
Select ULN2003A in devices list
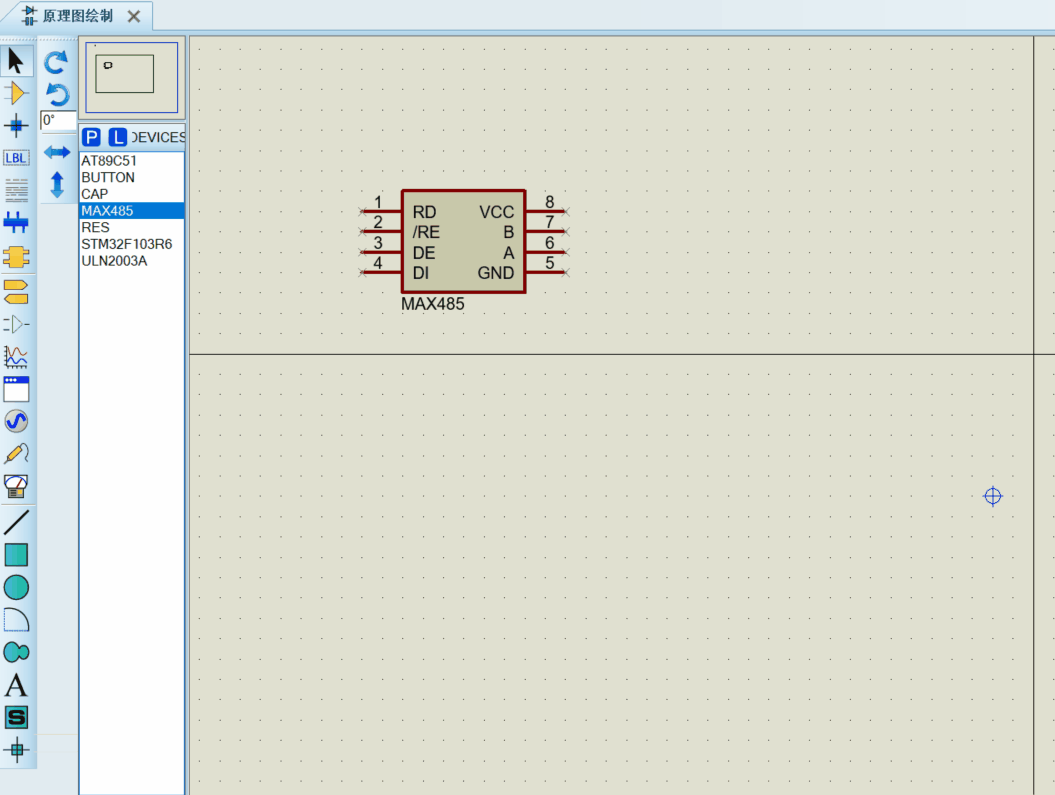(132, 261)
